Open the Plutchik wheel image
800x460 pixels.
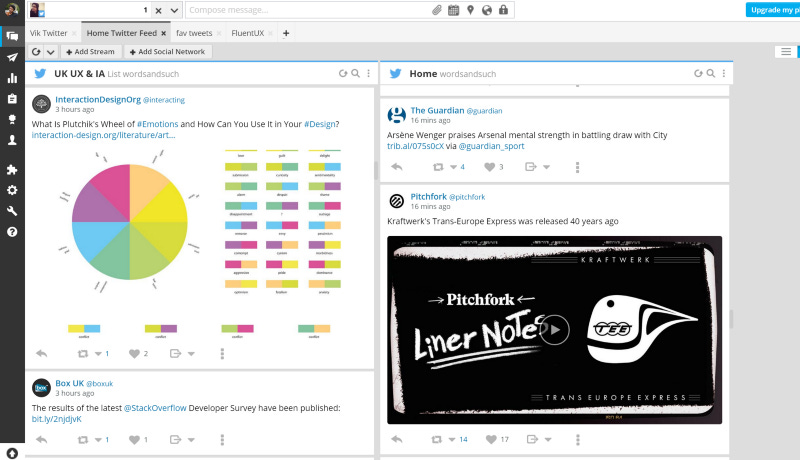[x=199, y=244]
